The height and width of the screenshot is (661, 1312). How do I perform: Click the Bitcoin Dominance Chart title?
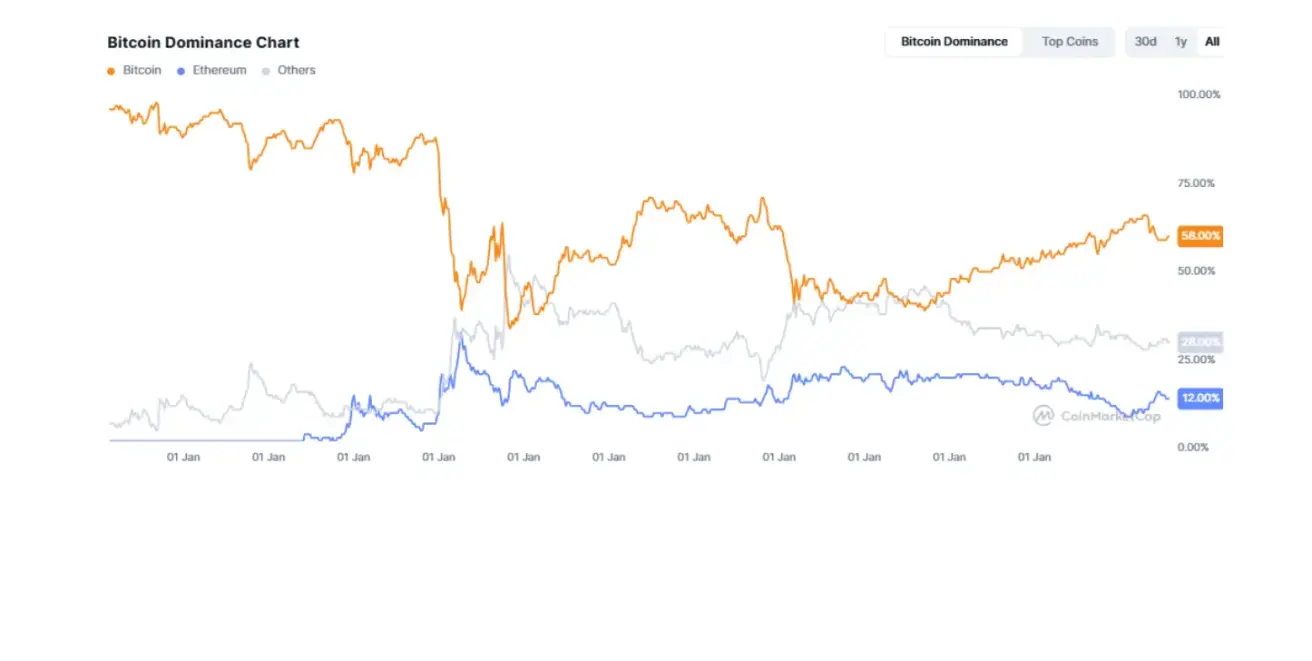pos(203,42)
